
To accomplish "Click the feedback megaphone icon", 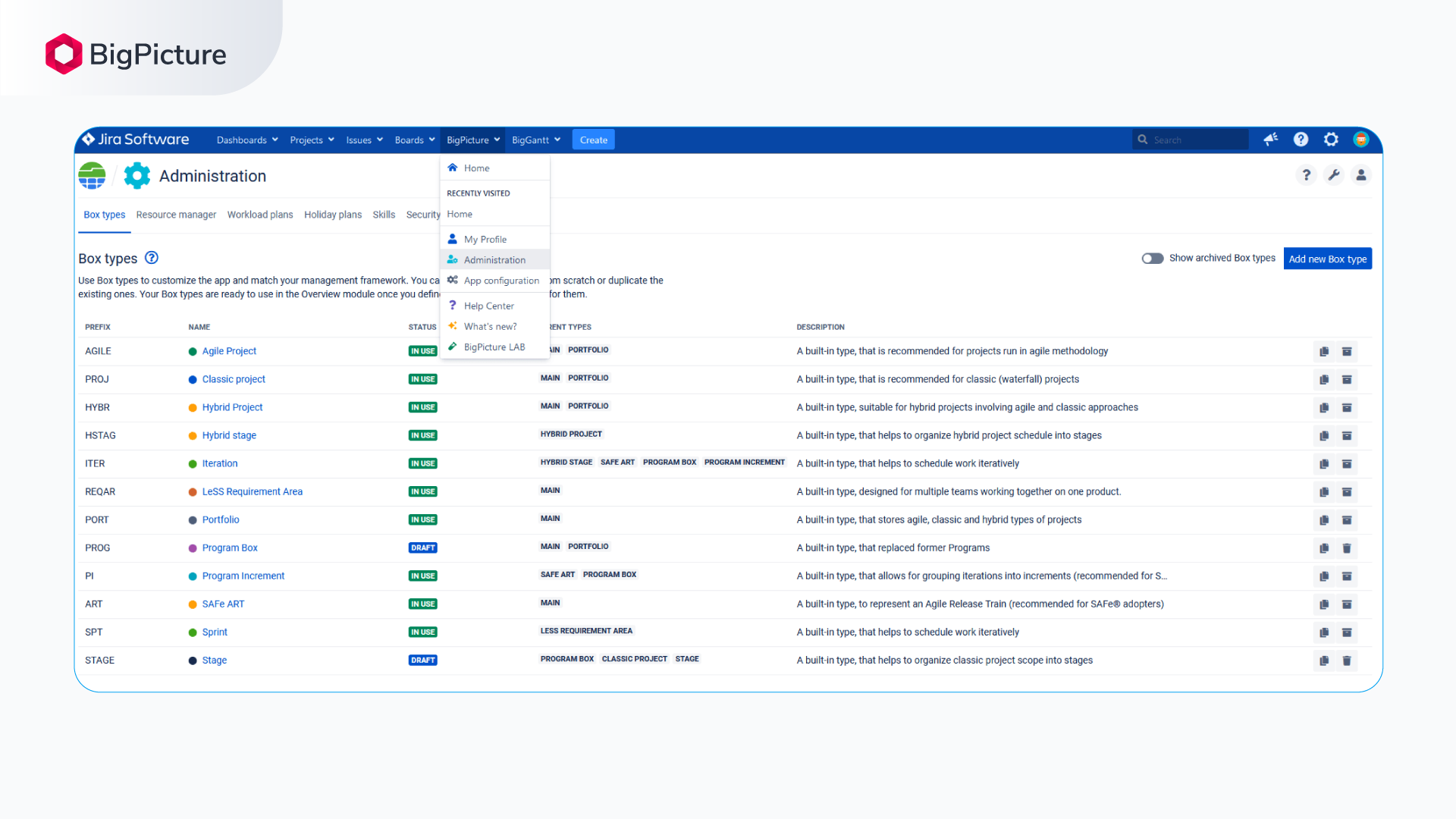I will click(1271, 140).
